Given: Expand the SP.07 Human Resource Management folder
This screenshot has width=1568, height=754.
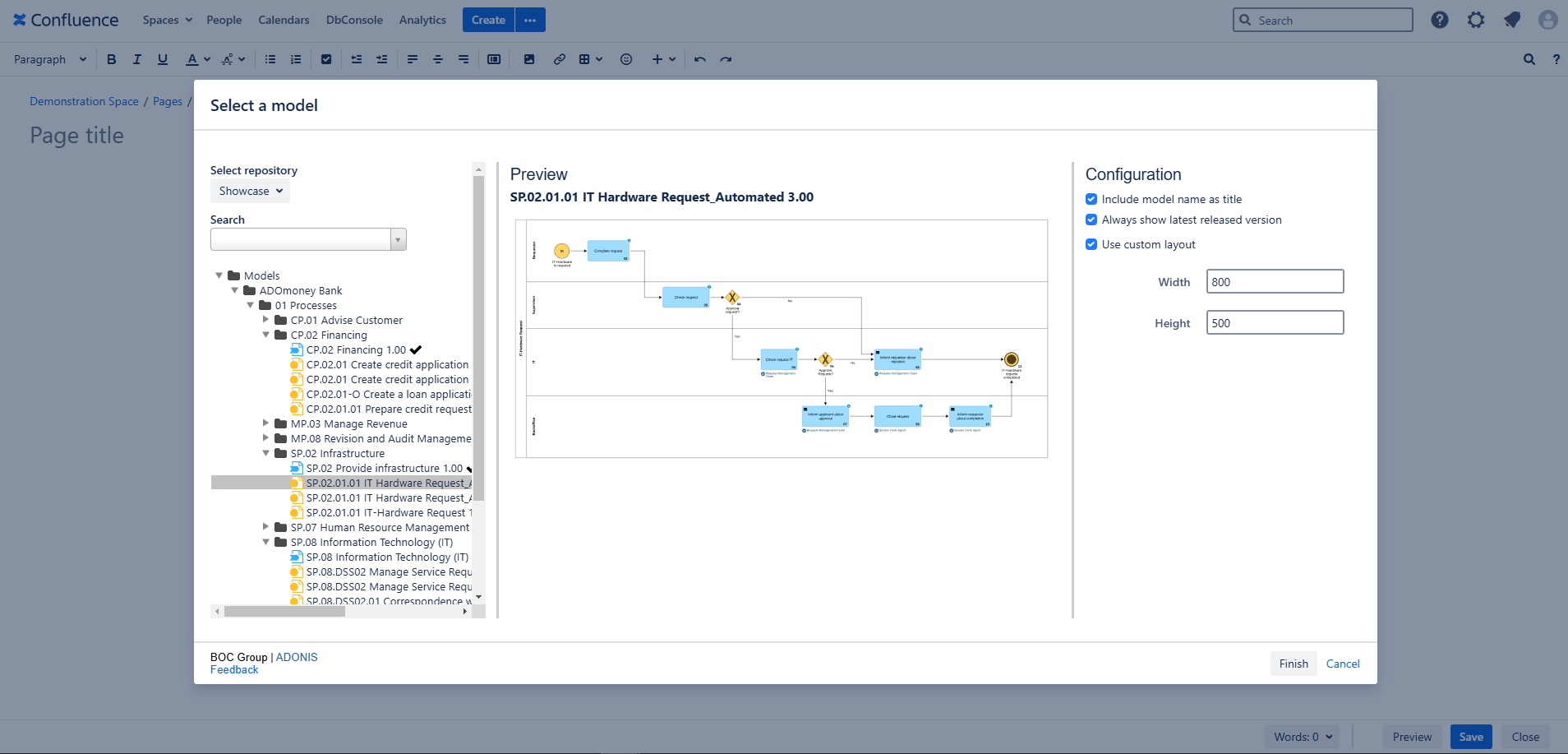Looking at the screenshot, I should click(x=265, y=527).
